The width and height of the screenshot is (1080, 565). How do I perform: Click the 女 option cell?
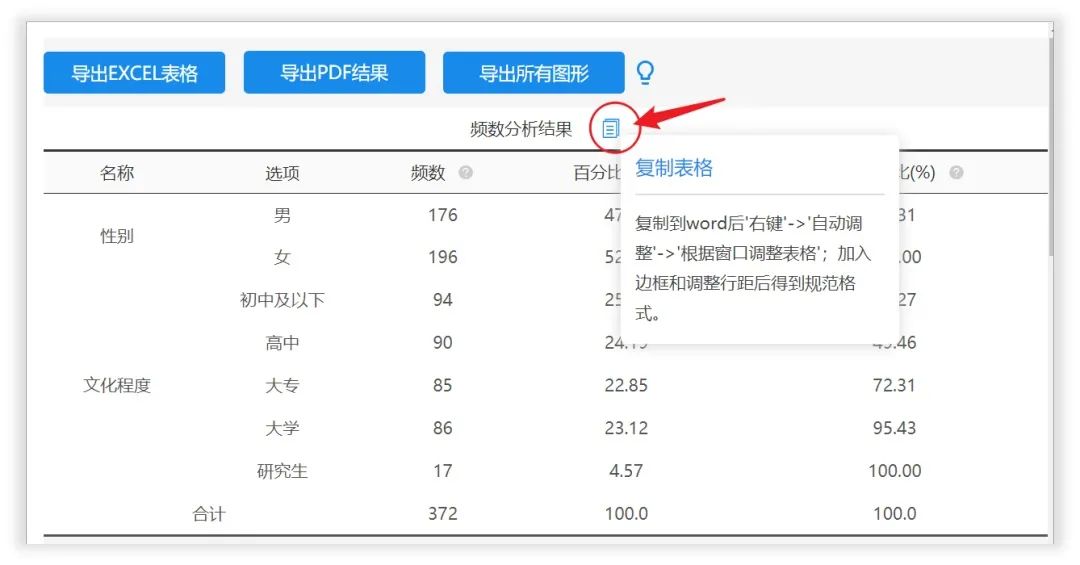click(282, 257)
